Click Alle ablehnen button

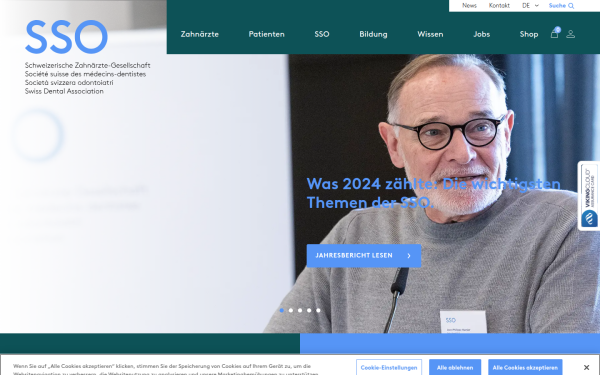455,367
